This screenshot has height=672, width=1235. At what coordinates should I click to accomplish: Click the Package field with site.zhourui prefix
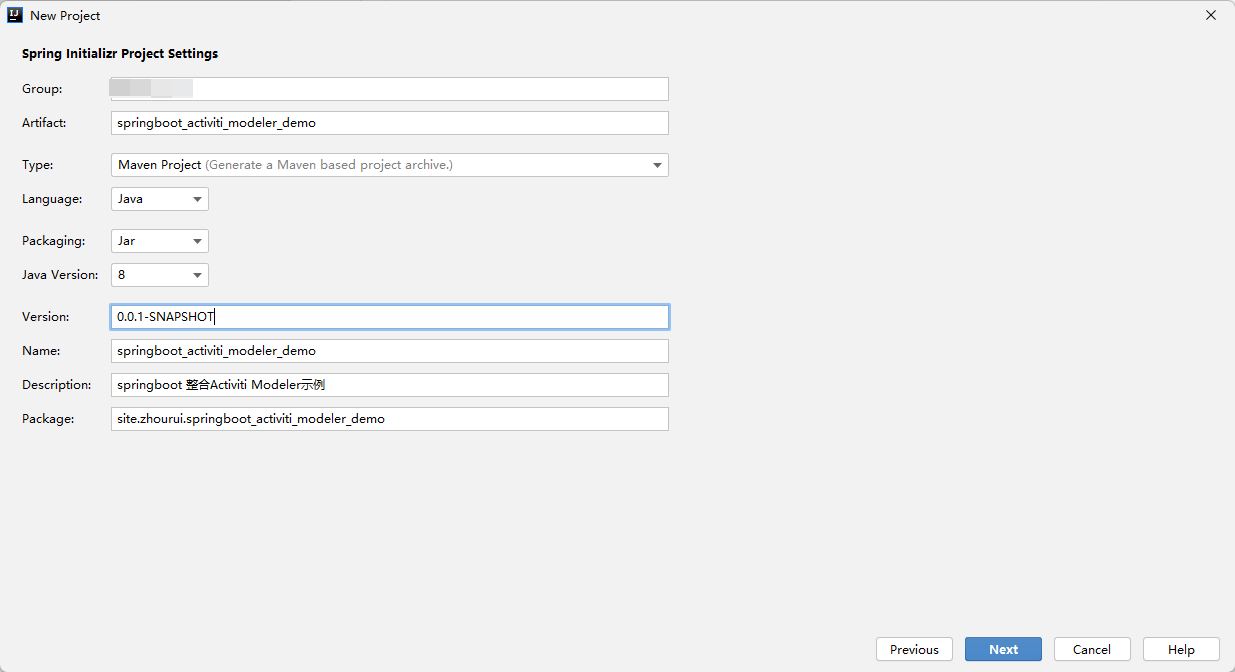[x=389, y=418]
